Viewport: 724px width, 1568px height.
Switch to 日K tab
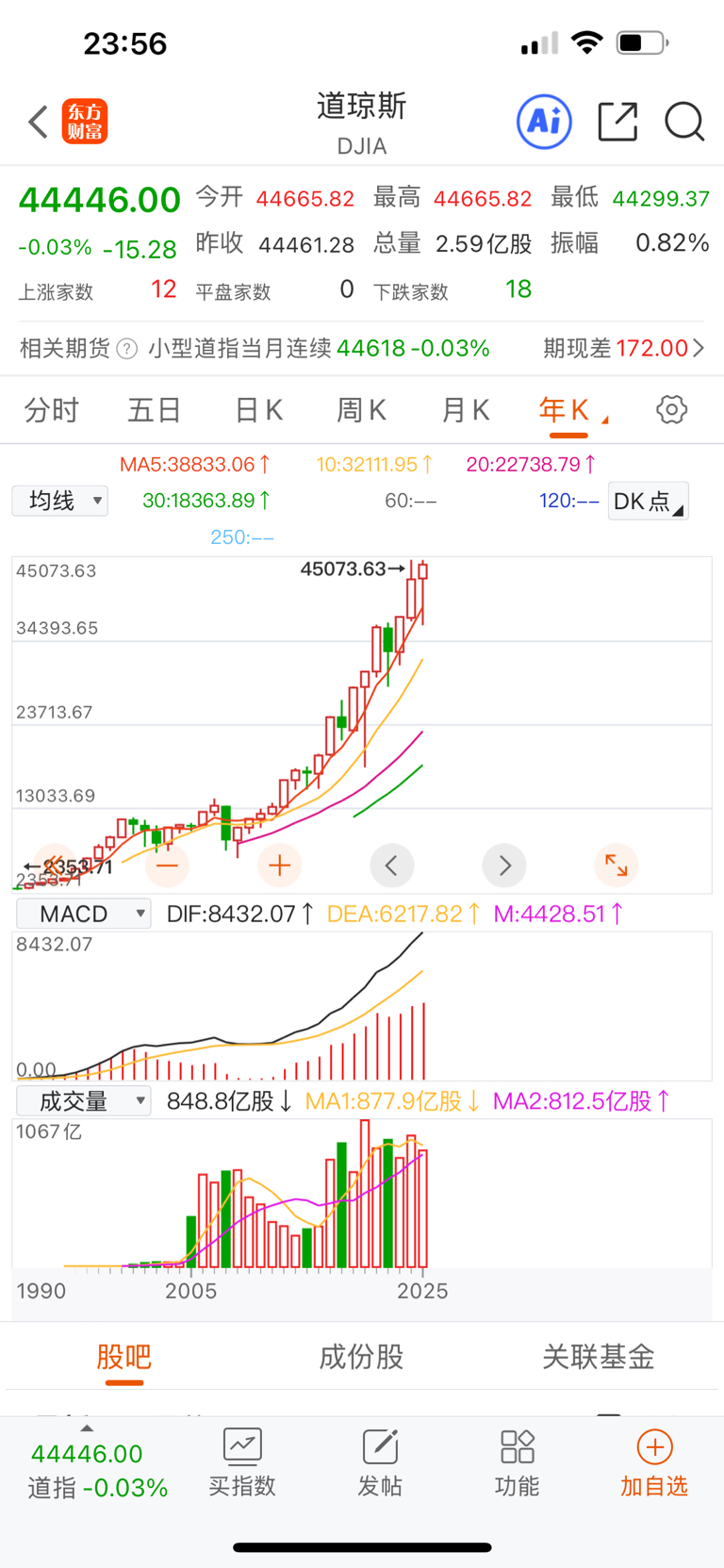coord(258,410)
